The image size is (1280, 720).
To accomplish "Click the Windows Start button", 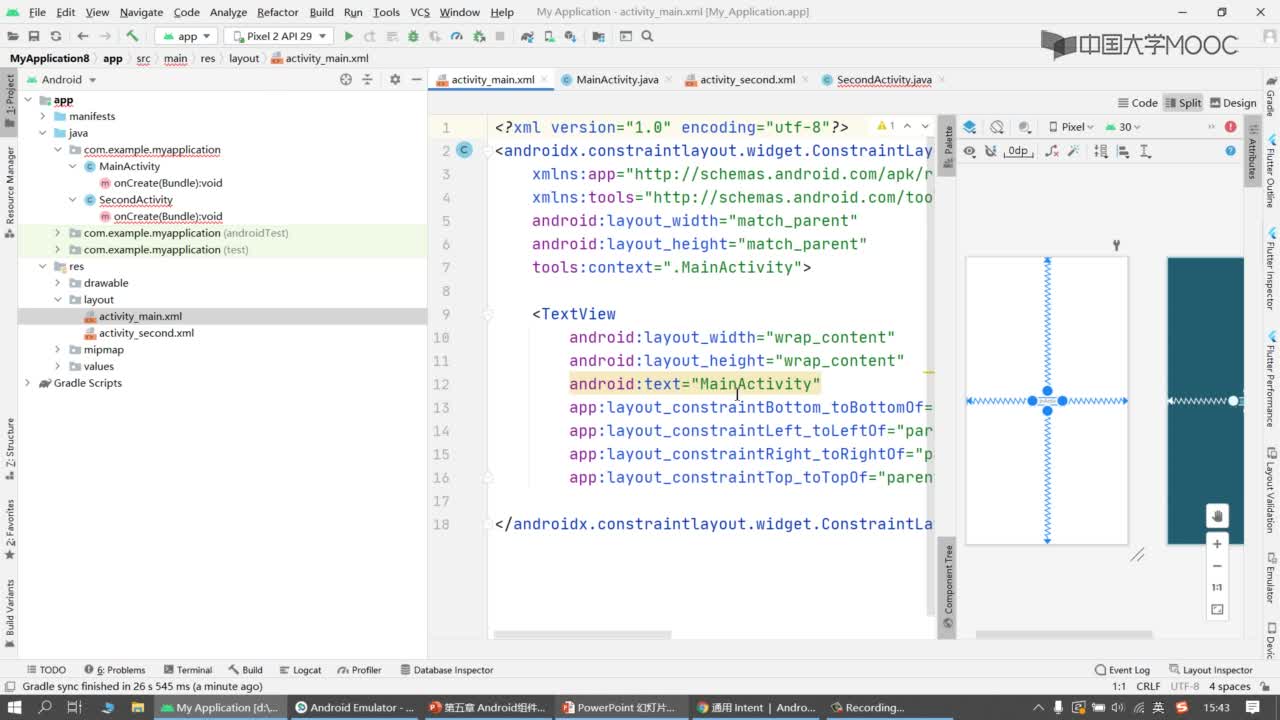I will click(x=15, y=707).
